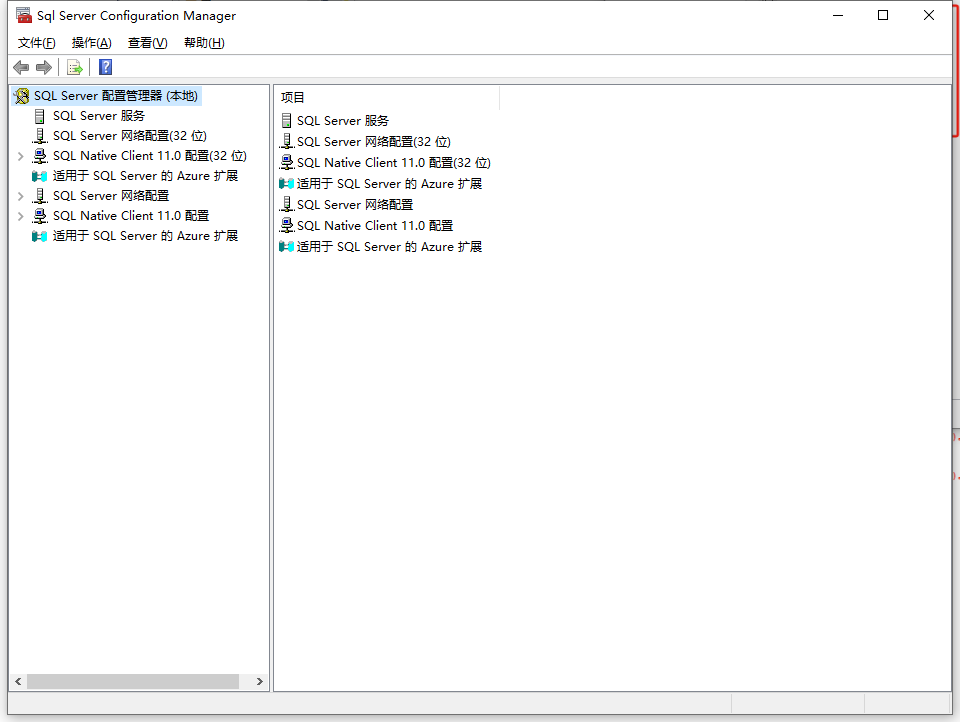Select SQL Server 网络配置 label in tree

point(111,196)
